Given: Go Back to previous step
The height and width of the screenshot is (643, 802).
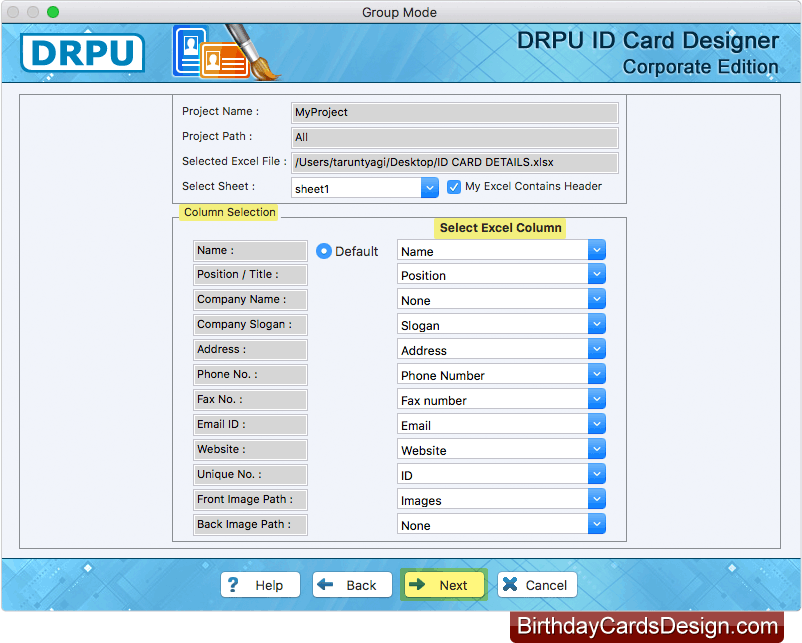Looking at the screenshot, I should click(352, 585).
